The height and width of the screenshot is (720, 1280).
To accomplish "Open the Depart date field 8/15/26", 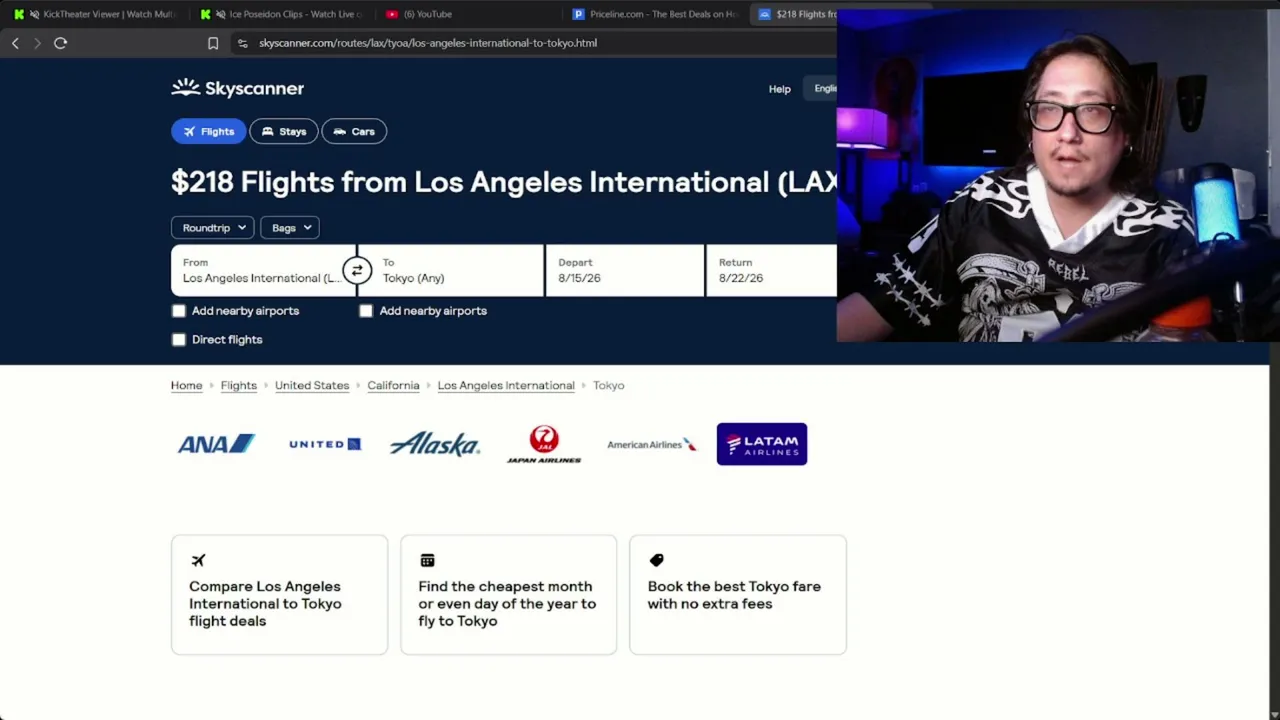I will tap(625, 270).
